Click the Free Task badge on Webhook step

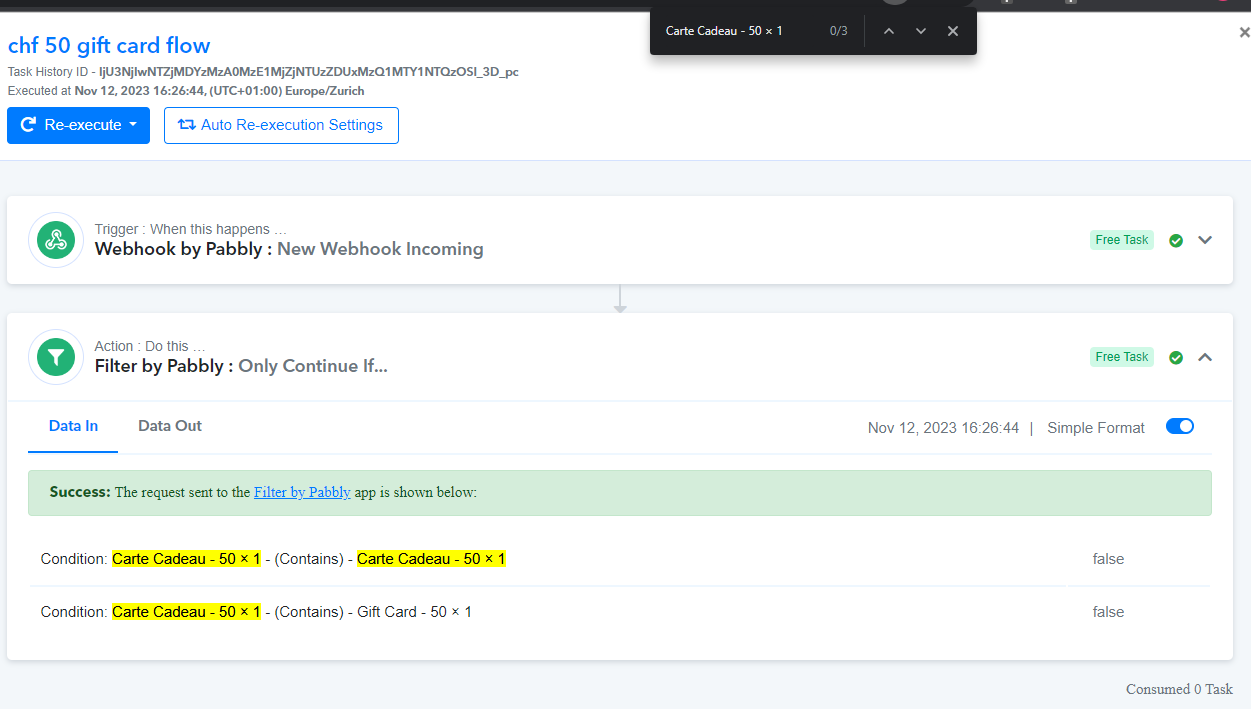(x=1122, y=240)
